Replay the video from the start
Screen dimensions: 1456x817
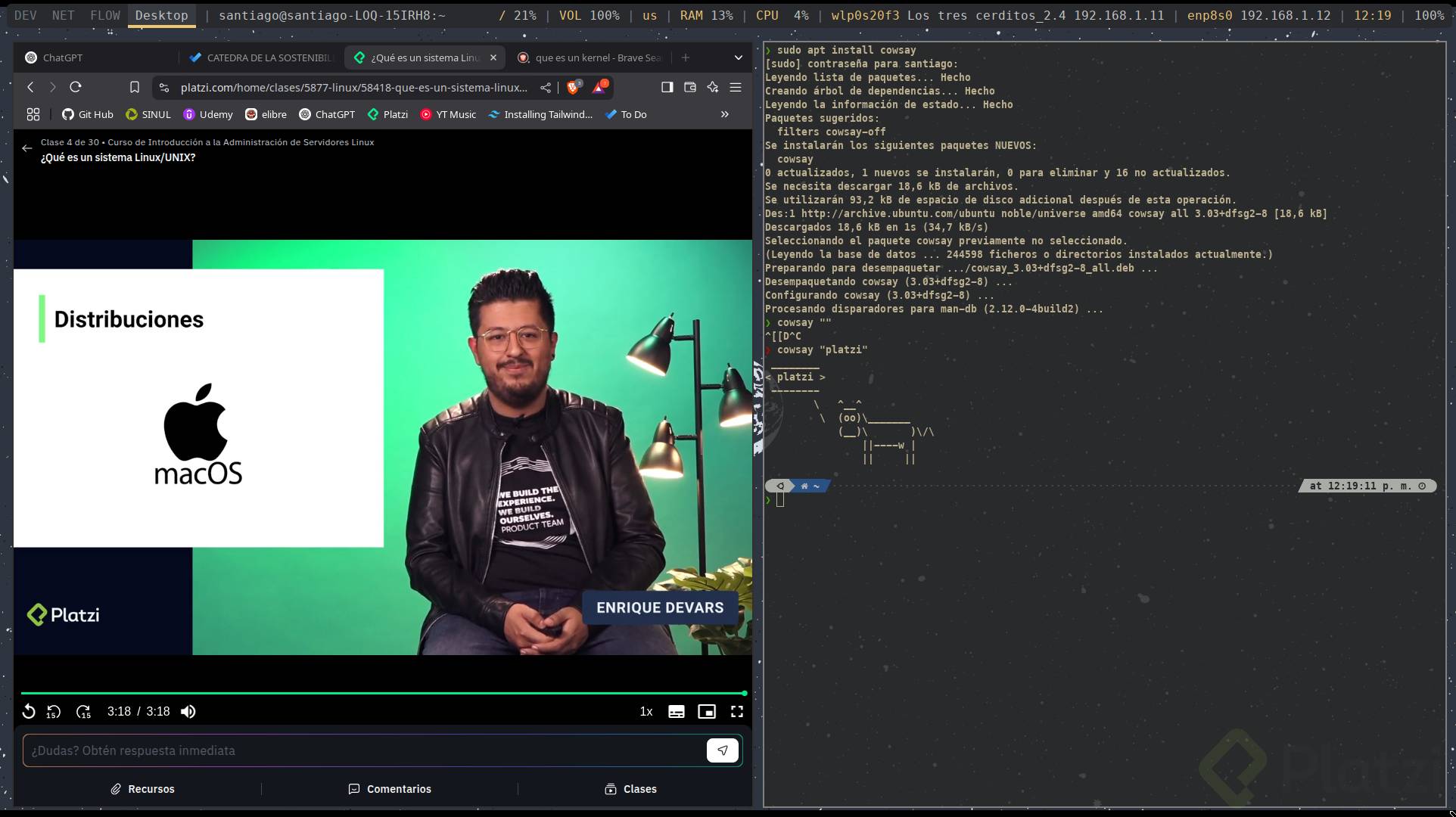pos(29,712)
